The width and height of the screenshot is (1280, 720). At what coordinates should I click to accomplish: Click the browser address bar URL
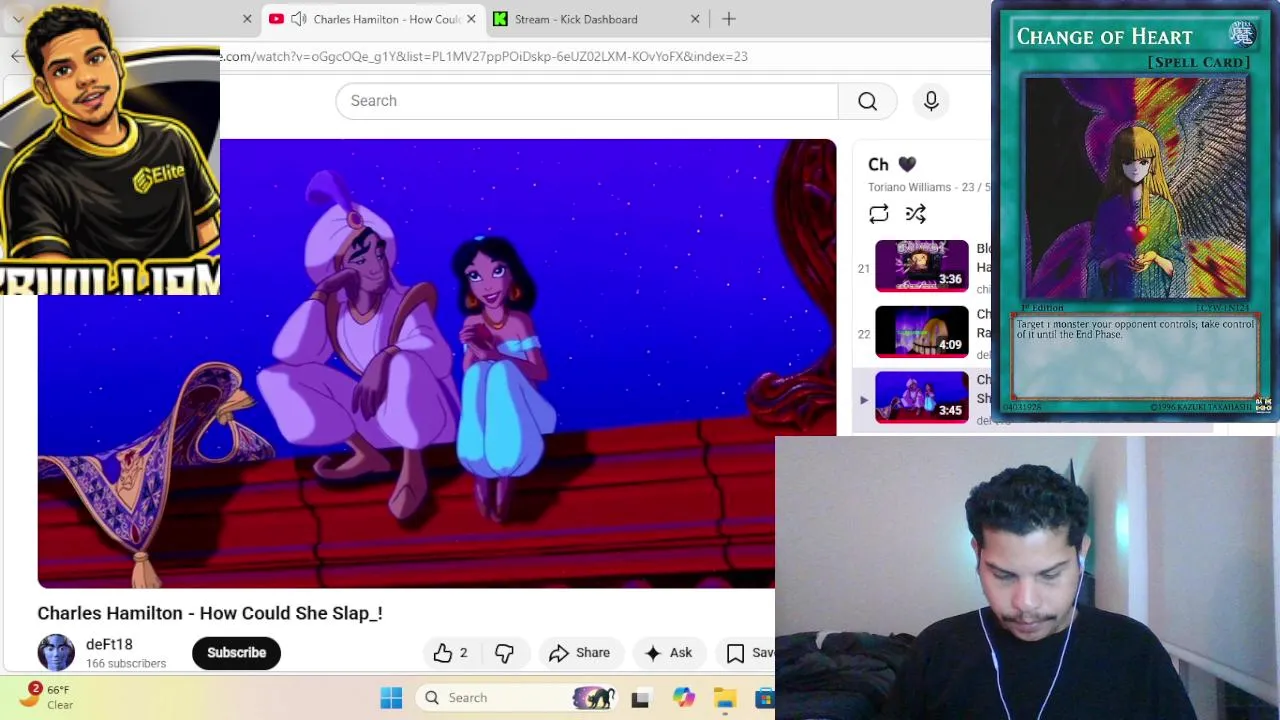pos(484,56)
